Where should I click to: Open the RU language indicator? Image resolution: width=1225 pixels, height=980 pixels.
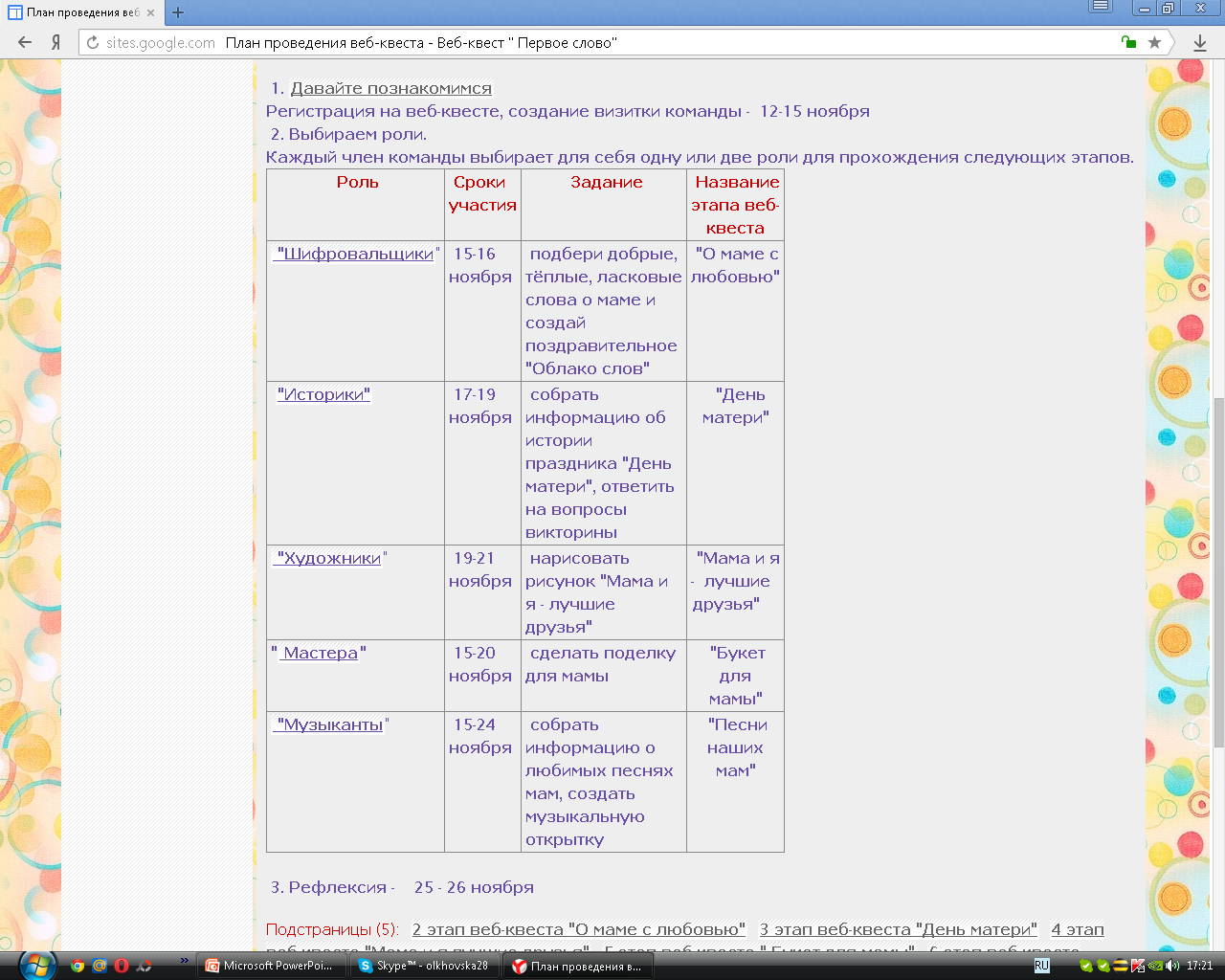1042,966
